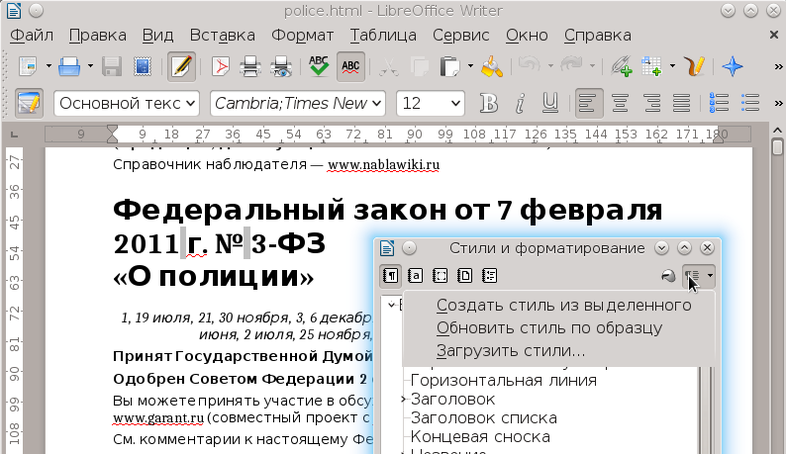786x454 pixels.
Task: Toggle bulleted list icon
Action: 750,103
